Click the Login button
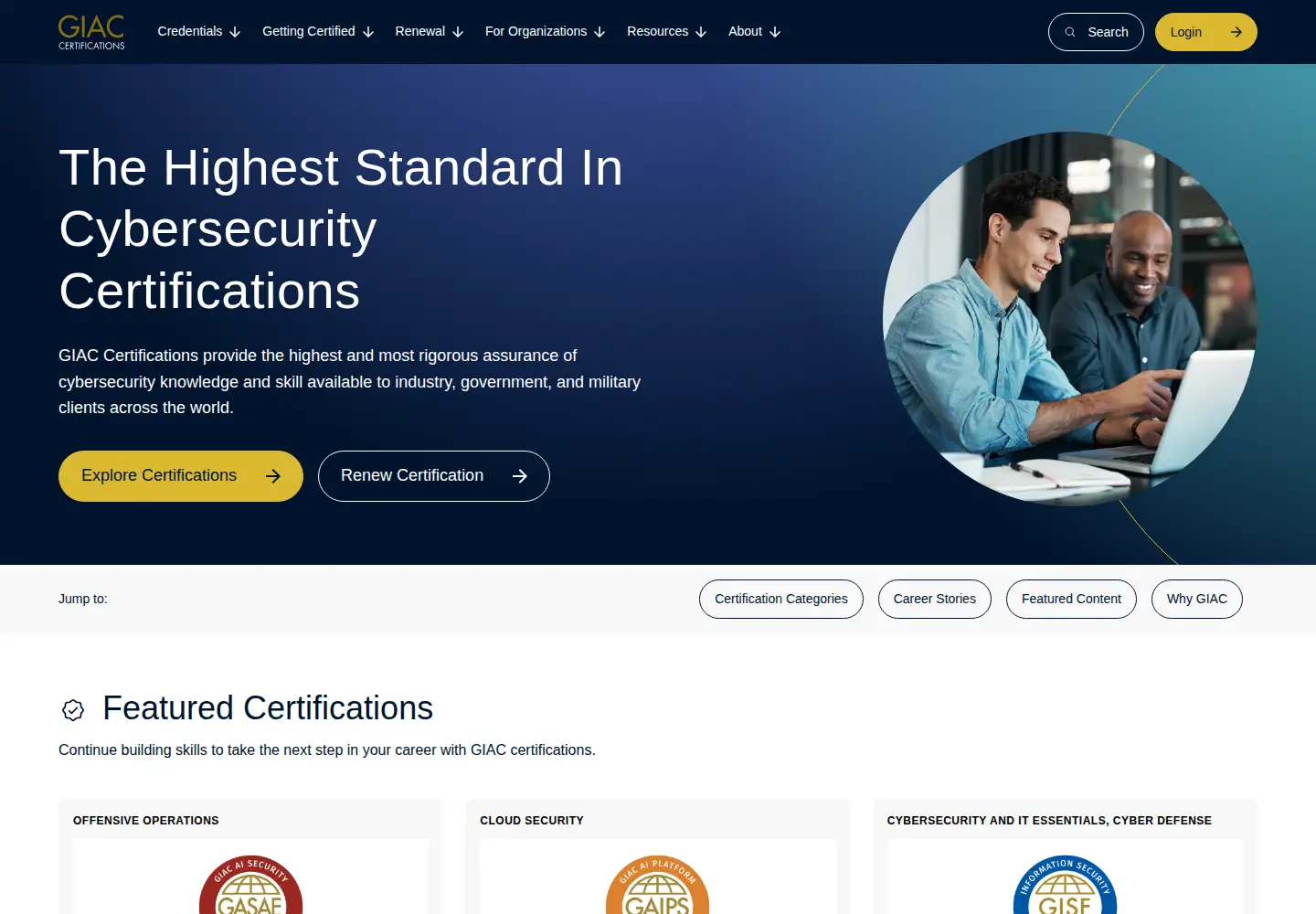The width and height of the screenshot is (1316, 914). tap(1206, 32)
